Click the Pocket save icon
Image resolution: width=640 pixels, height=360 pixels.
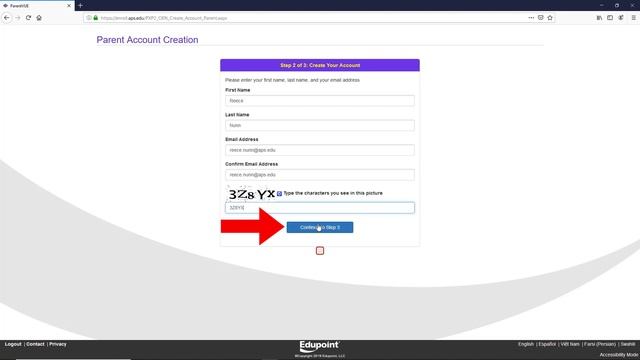pyautogui.click(x=540, y=18)
